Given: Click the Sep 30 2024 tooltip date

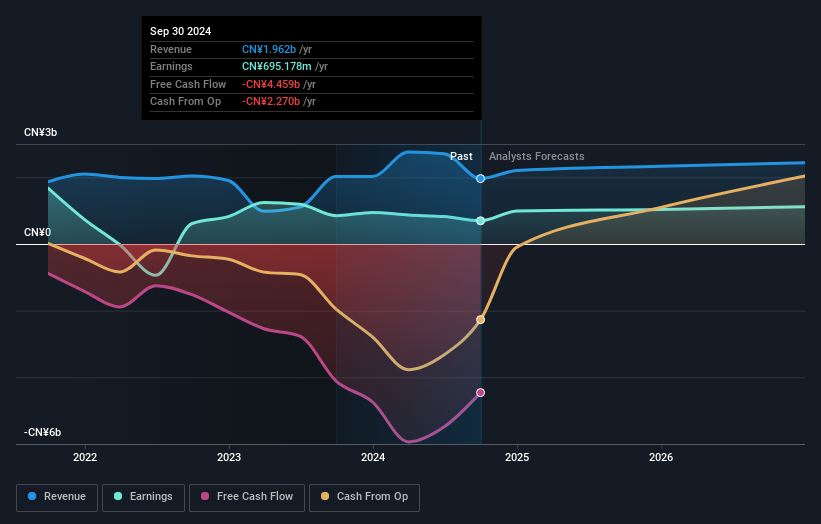Looking at the screenshot, I should pyautogui.click(x=181, y=31).
